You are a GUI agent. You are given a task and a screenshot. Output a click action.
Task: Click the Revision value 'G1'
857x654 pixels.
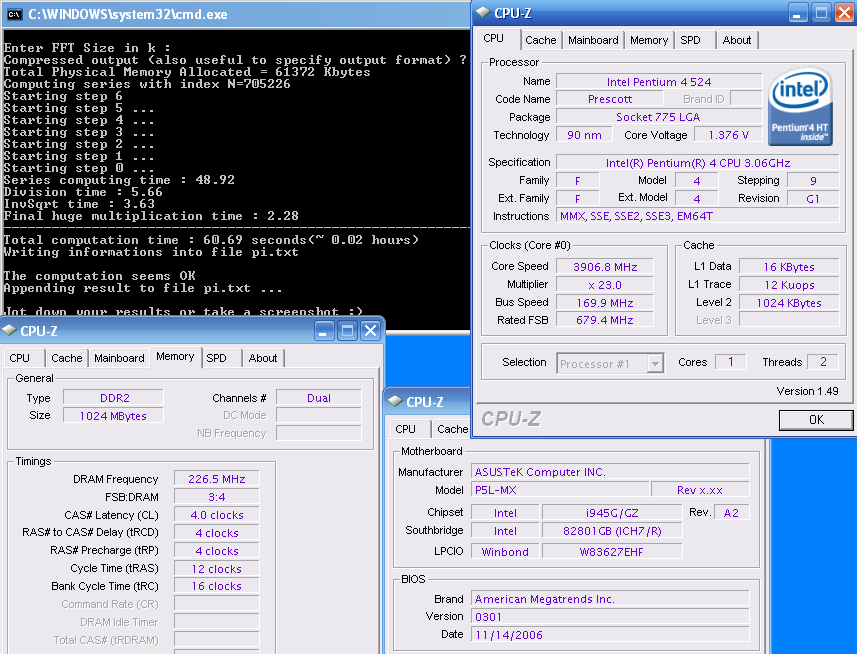(813, 198)
